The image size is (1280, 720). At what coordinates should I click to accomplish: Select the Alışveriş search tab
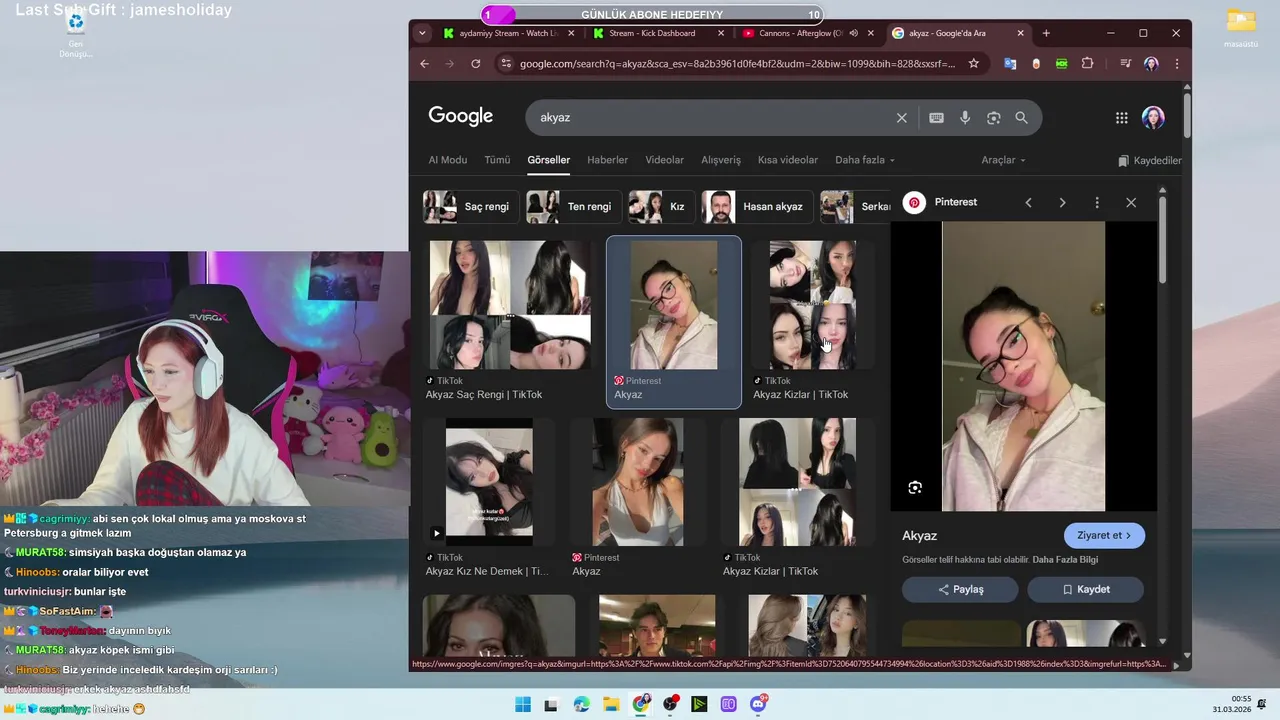tap(721, 160)
